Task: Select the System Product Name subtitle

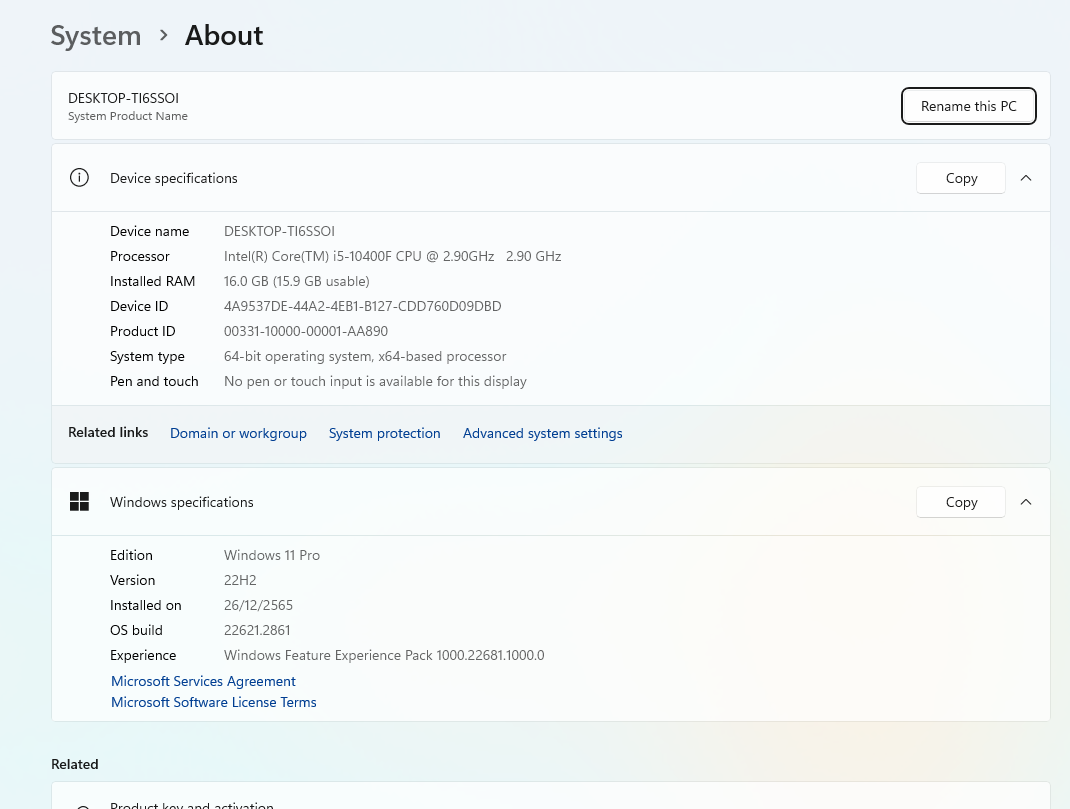Action: (x=128, y=116)
